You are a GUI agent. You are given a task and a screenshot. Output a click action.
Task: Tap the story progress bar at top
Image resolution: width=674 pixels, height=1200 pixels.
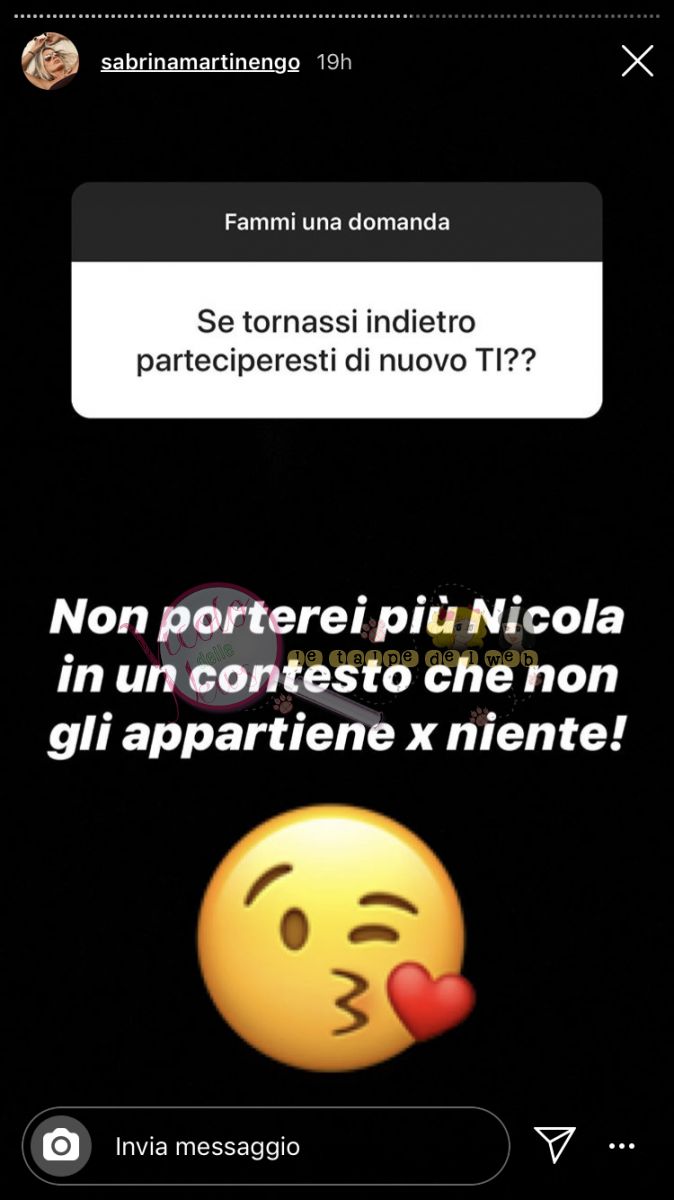(337, 15)
